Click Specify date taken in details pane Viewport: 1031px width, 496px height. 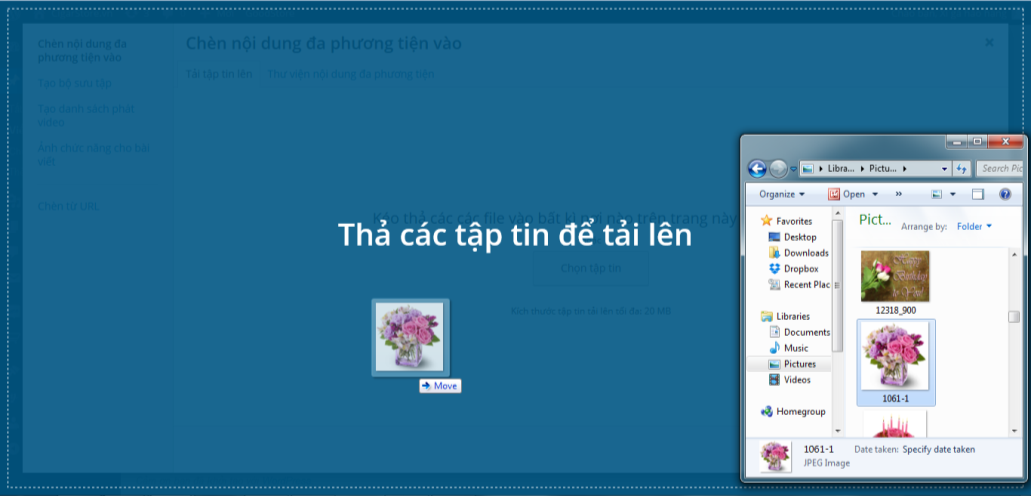coord(938,449)
